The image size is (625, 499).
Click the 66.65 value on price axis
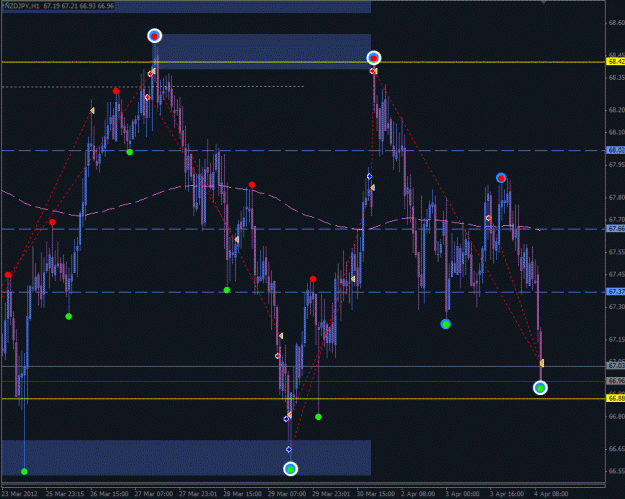coord(616,449)
